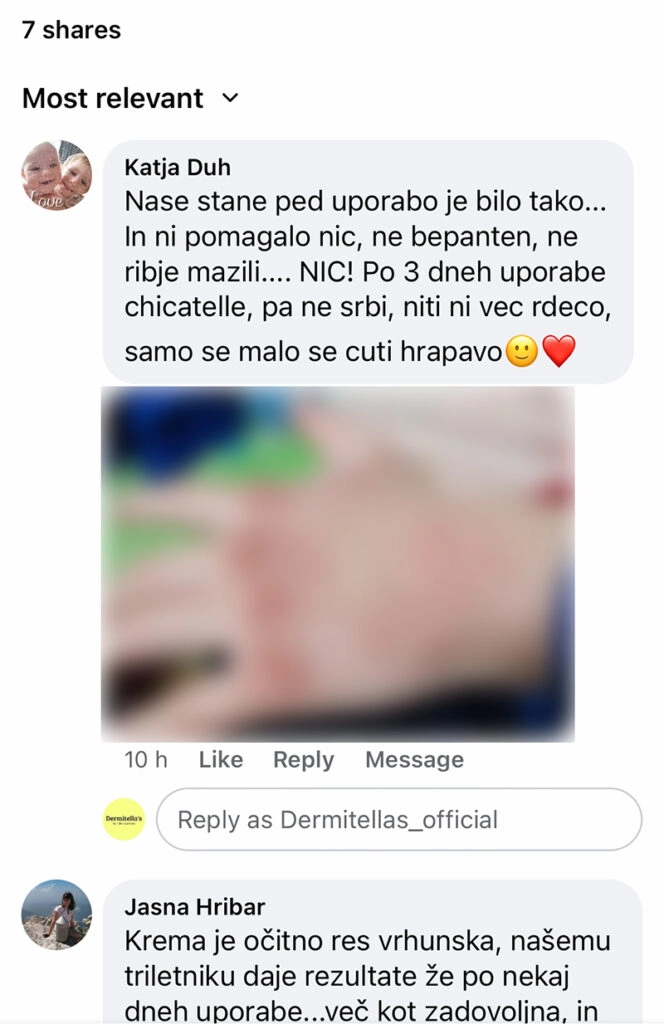
Task: Click the yellow Dermitella's page avatar
Action: coord(124,819)
